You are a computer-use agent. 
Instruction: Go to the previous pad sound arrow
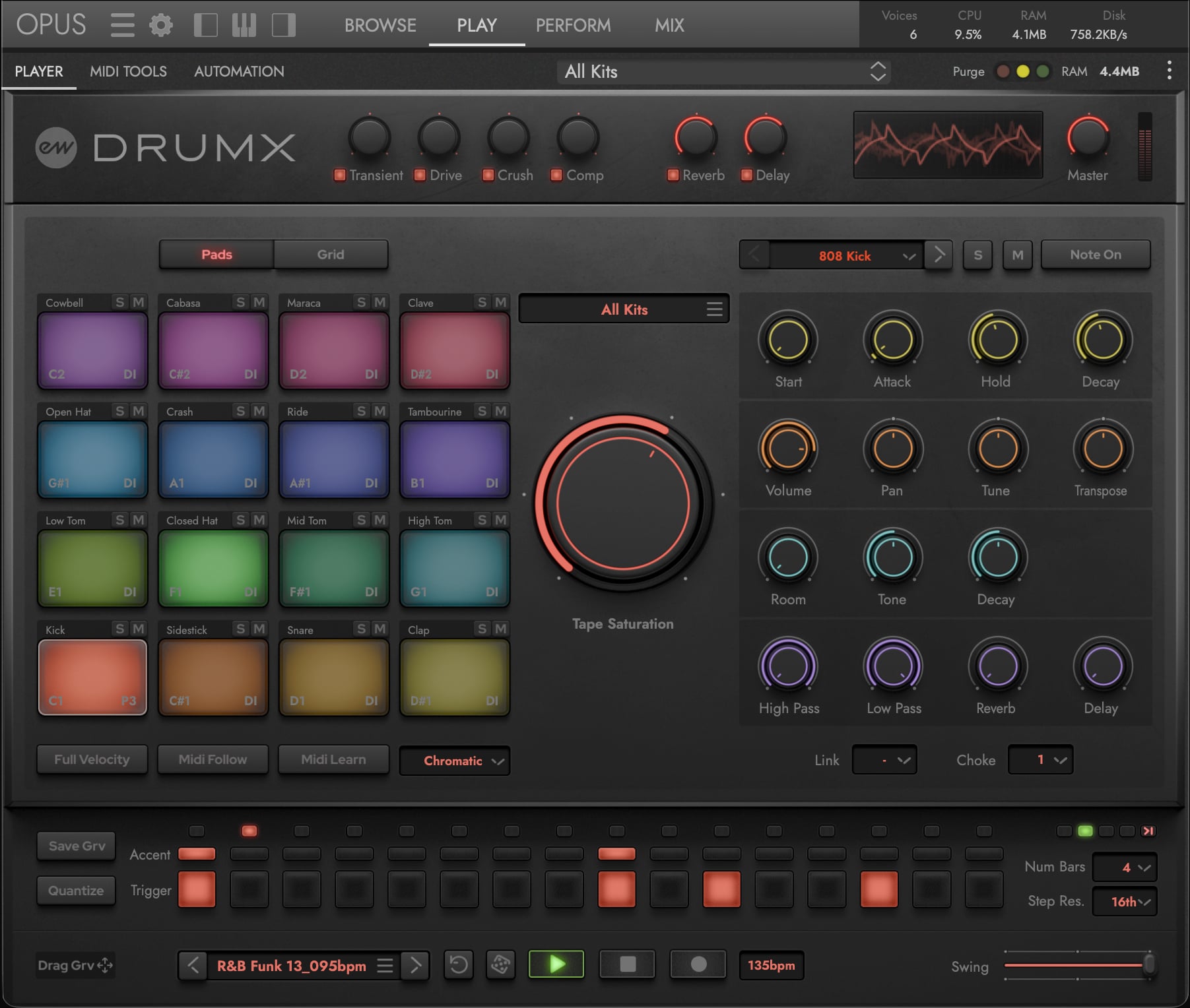click(754, 255)
